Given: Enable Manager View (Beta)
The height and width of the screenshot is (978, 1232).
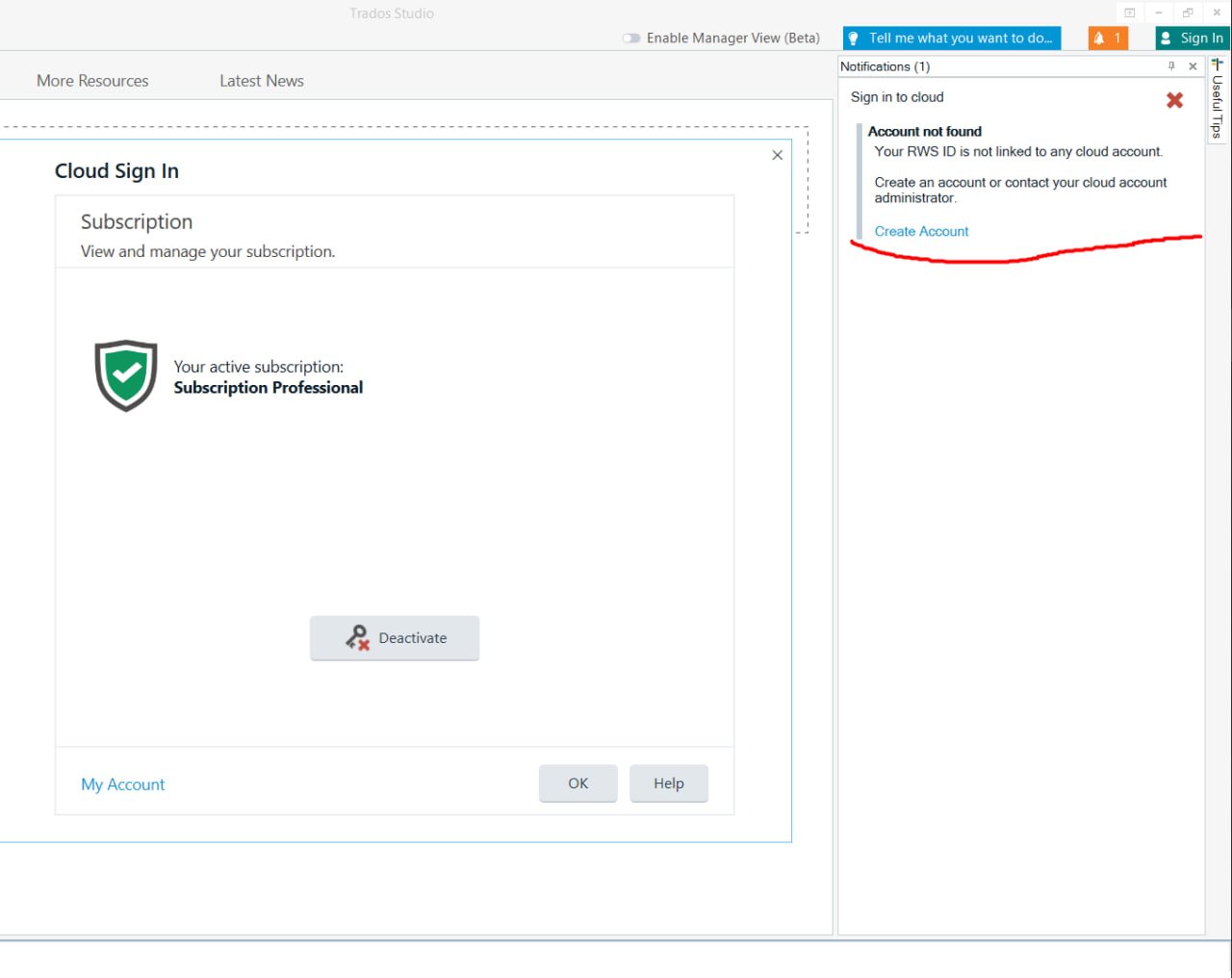Looking at the screenshot, I should click(632, 38).
